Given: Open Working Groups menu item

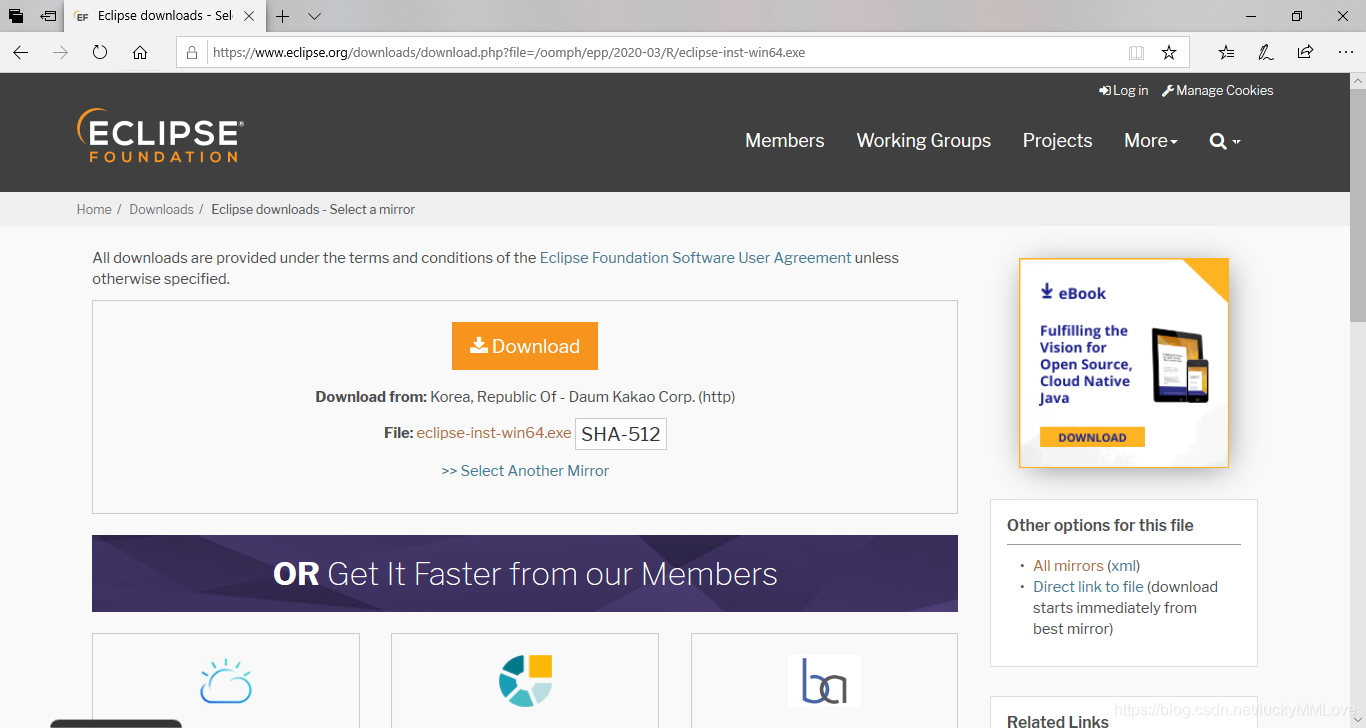Looking at the screenshot, I should pyautogui.click(x=924, y=141).
